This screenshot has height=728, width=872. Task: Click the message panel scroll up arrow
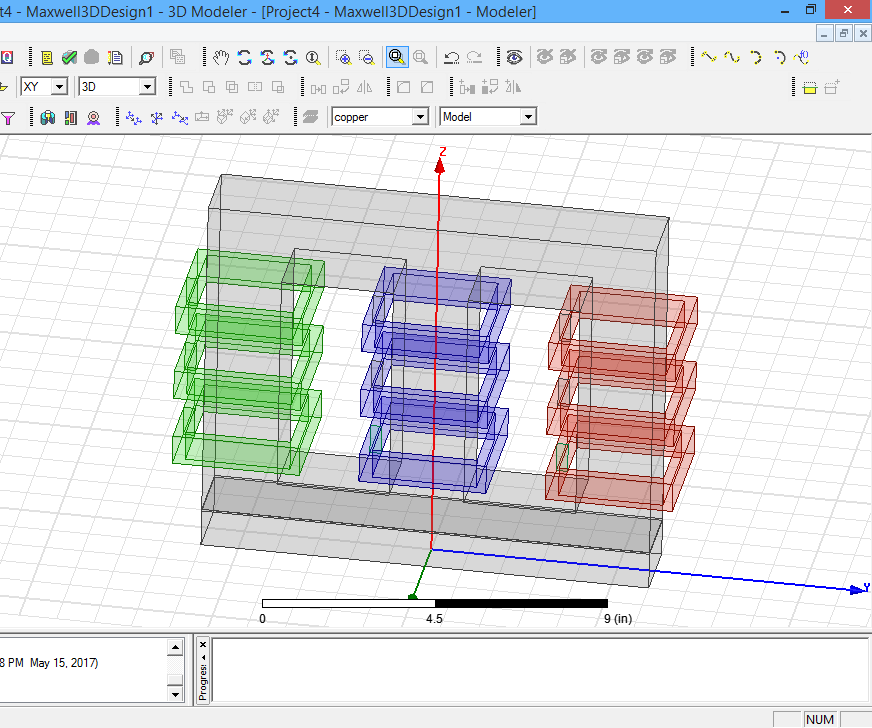click(175, 647)
